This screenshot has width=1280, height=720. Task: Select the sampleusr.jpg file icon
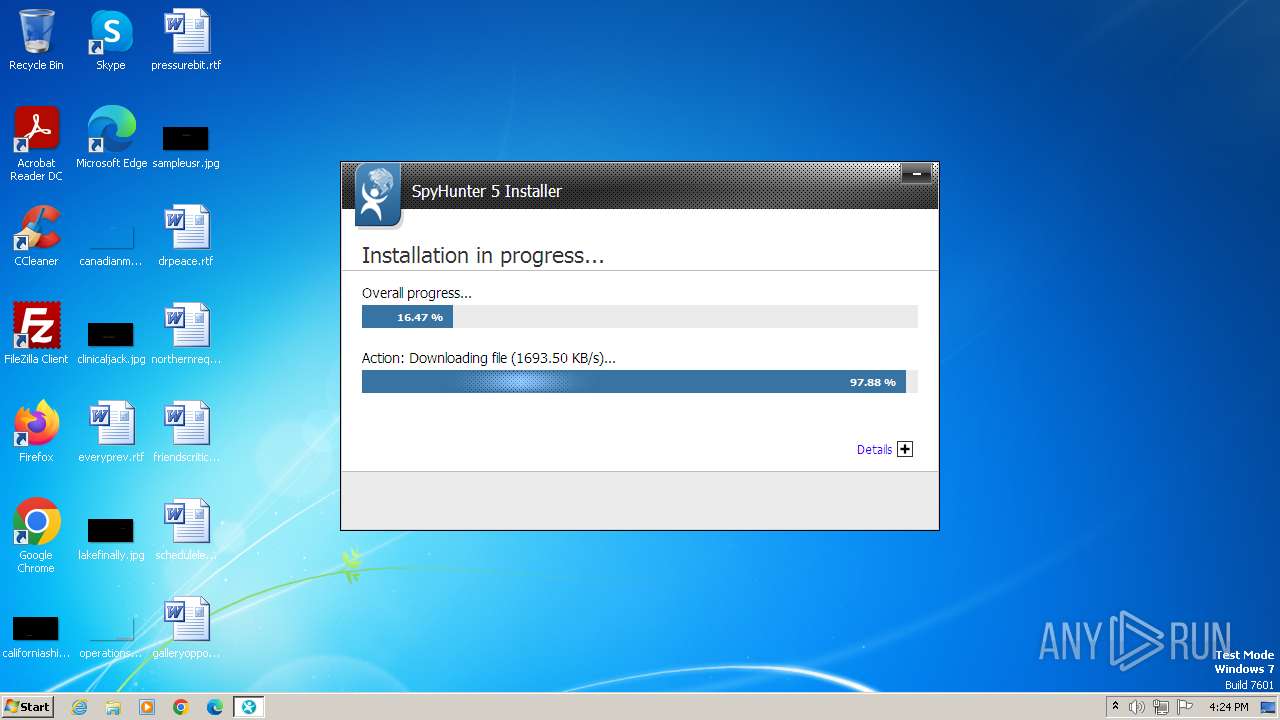(186, 146)
